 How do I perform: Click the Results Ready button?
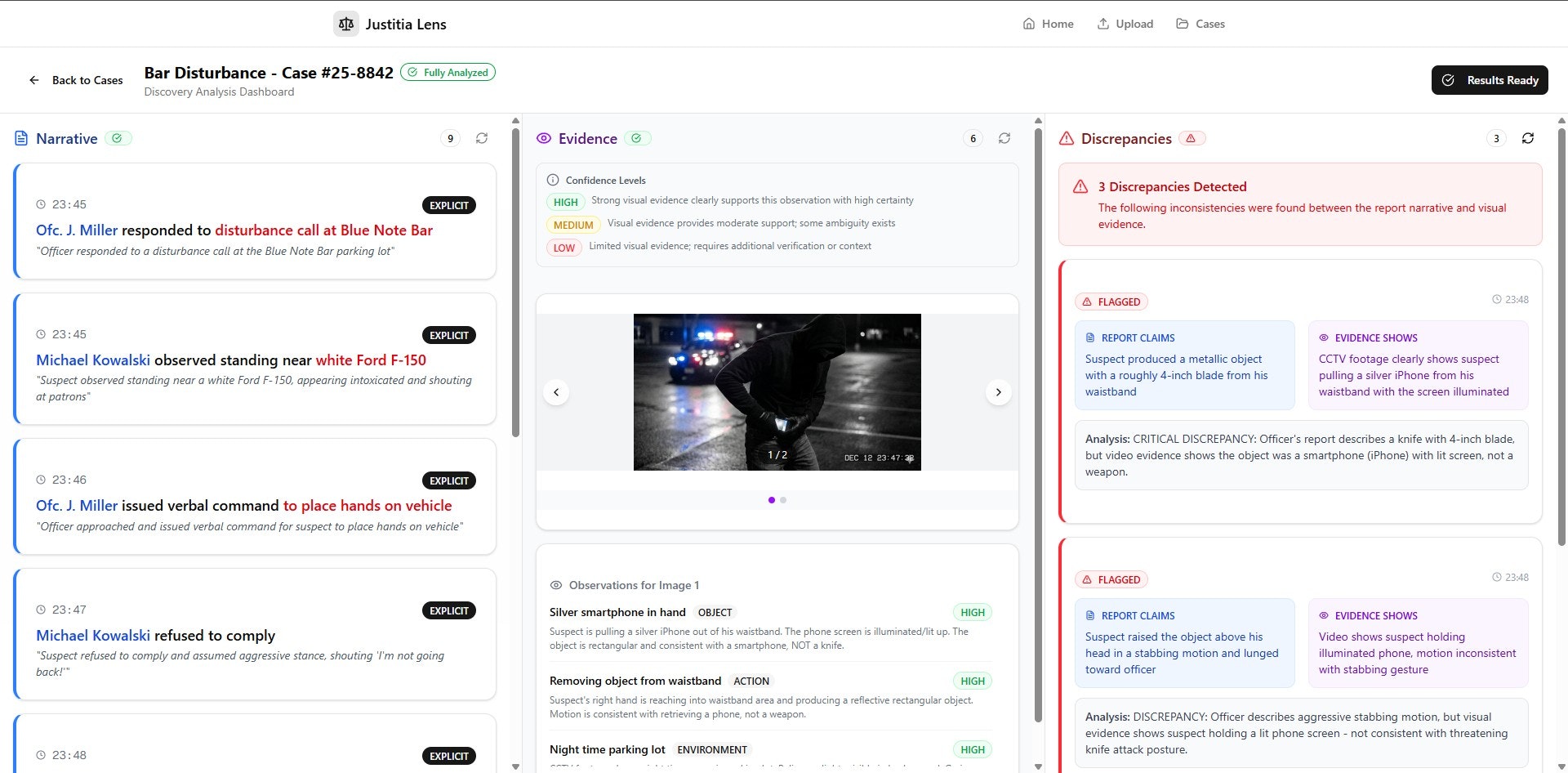1489,79
